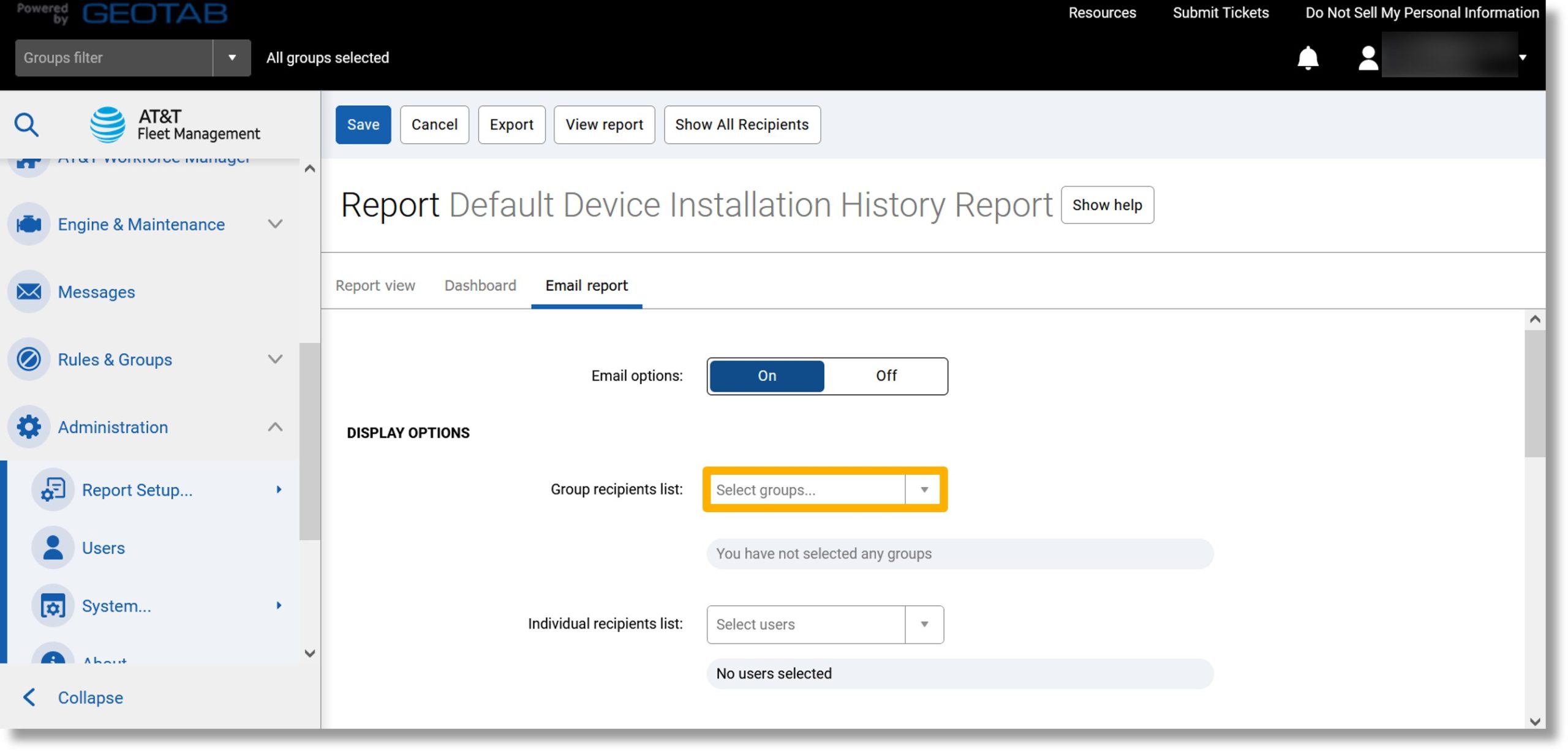Click the Groups filter input field
This screenshot has height=751, width=1568.
(114, 58)
